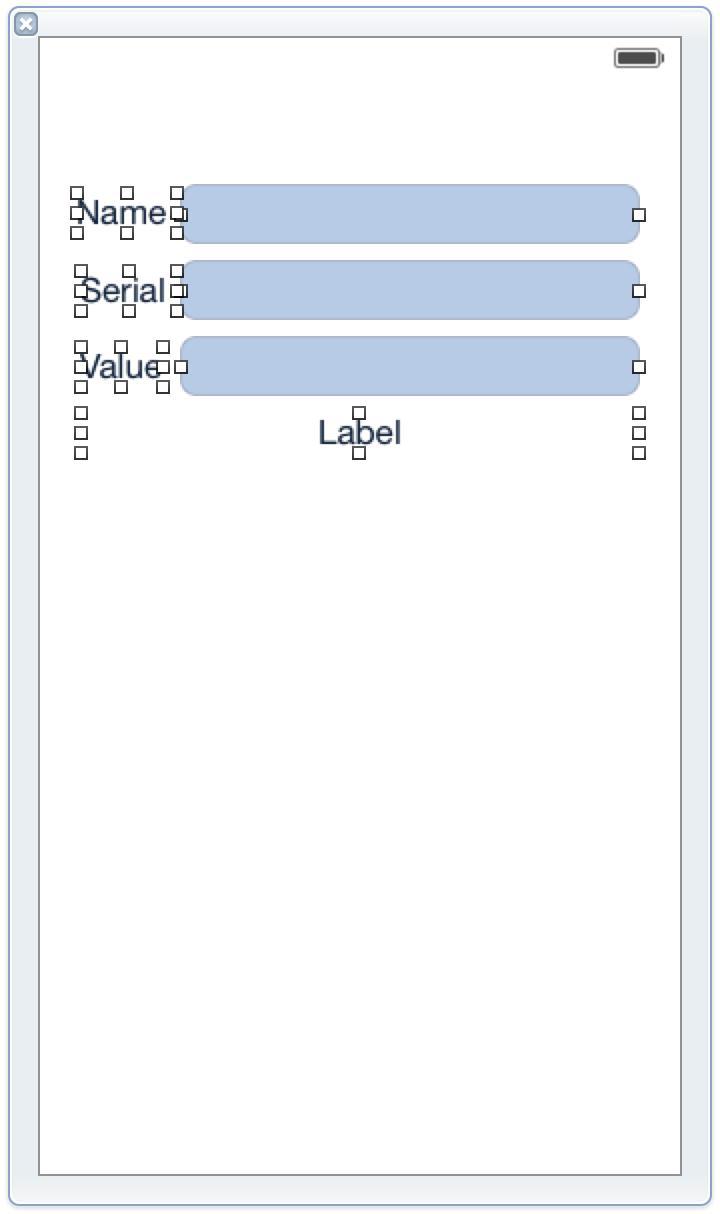Click the battery icon in the status bar
720x1214 pixels.
point(639,58)
